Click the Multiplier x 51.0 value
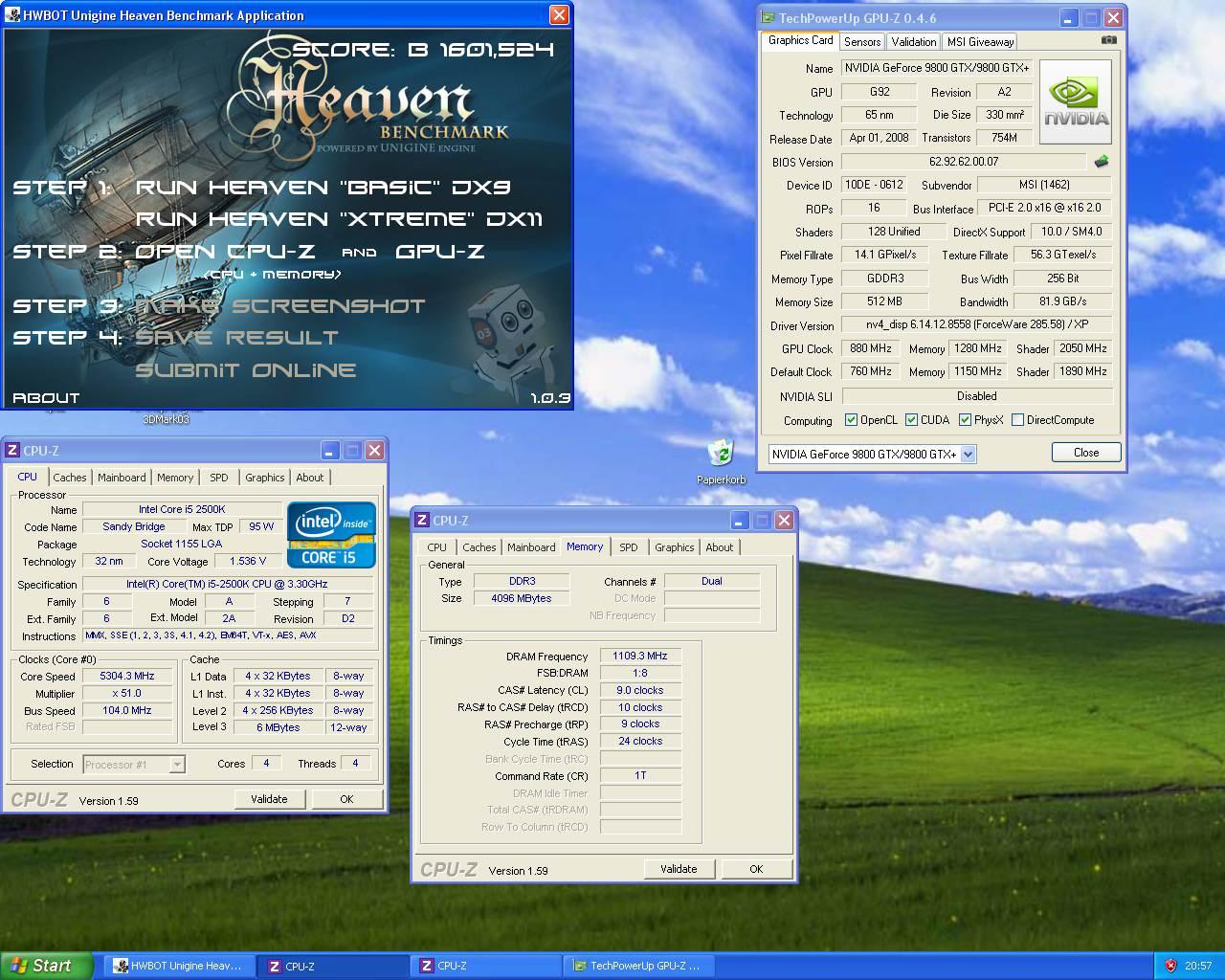 tap(127, 693)
